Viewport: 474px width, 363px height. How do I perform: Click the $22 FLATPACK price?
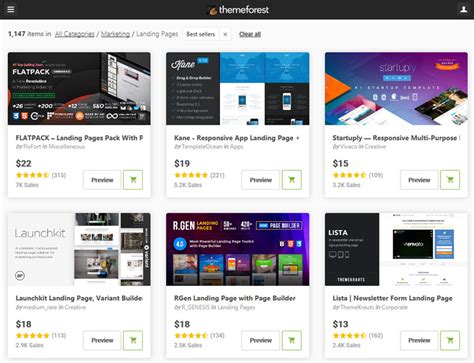23,164
